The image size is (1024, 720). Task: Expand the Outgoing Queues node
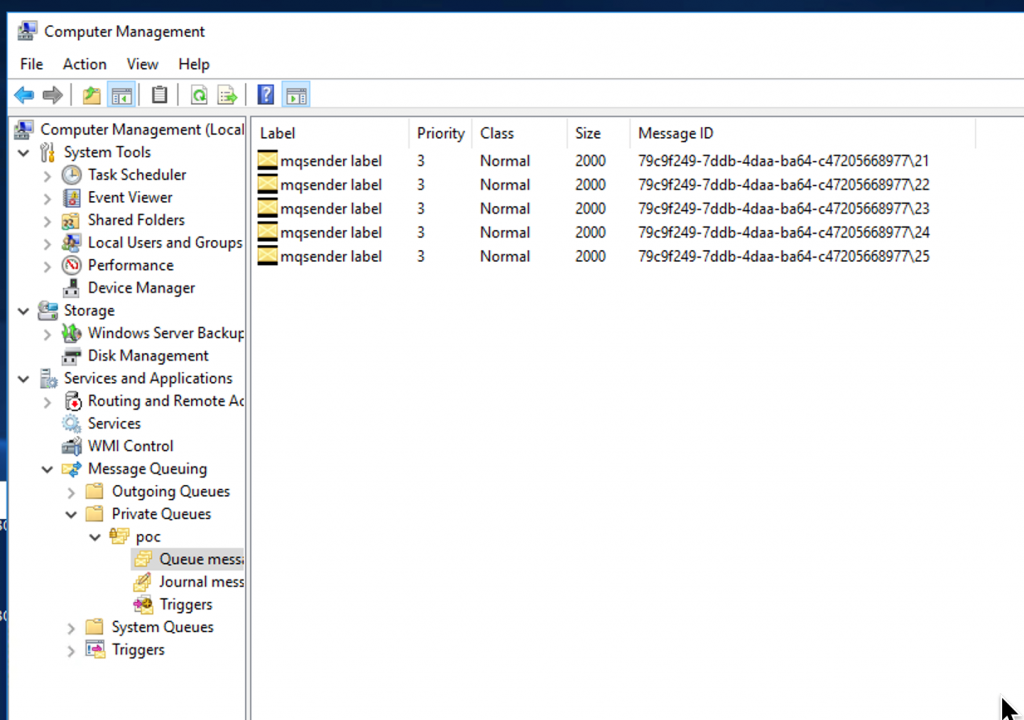pos(69,491)
